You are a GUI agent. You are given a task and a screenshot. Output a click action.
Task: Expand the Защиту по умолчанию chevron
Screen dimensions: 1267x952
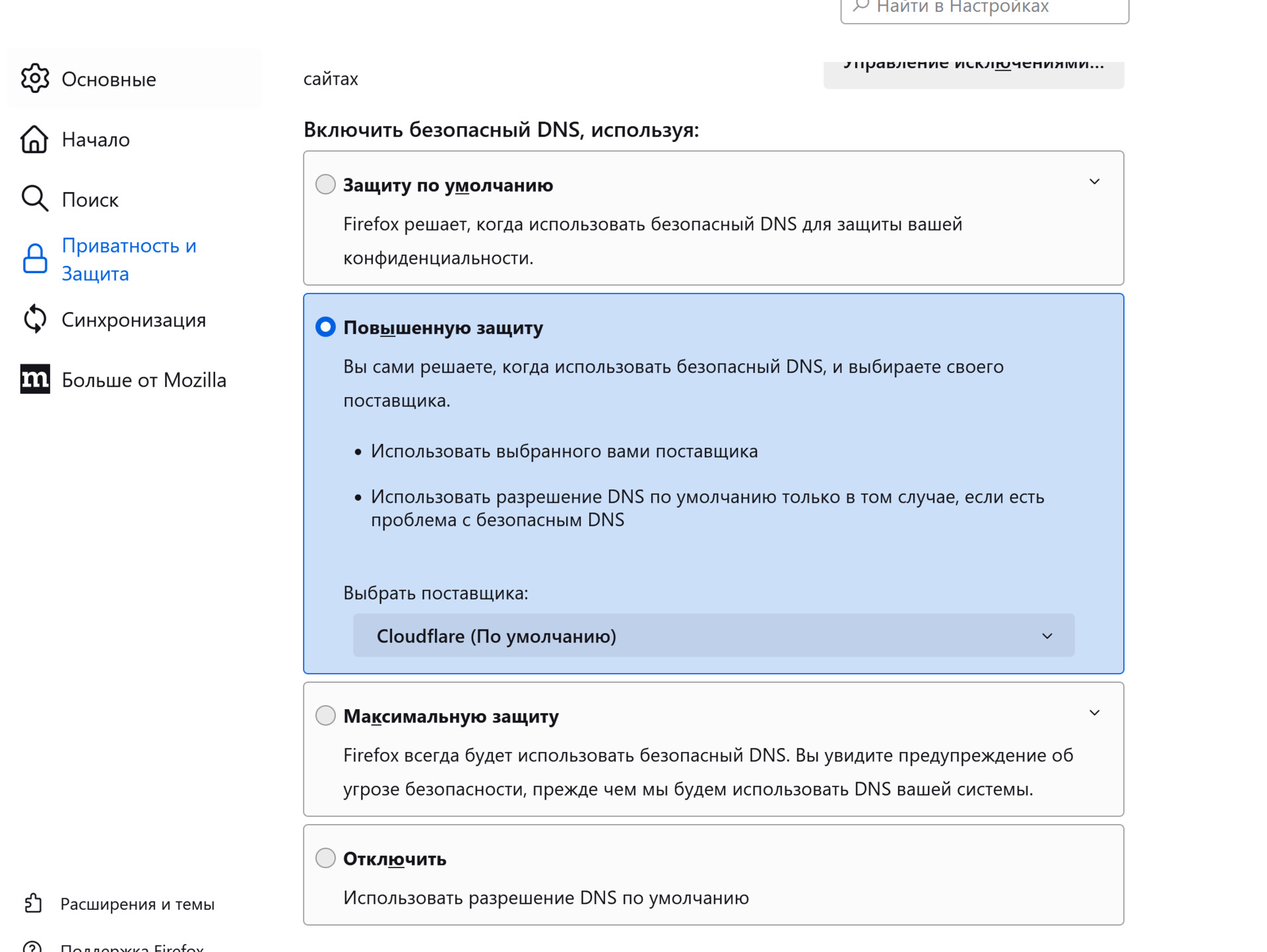pyautogui.click(x=1094, y=182)
